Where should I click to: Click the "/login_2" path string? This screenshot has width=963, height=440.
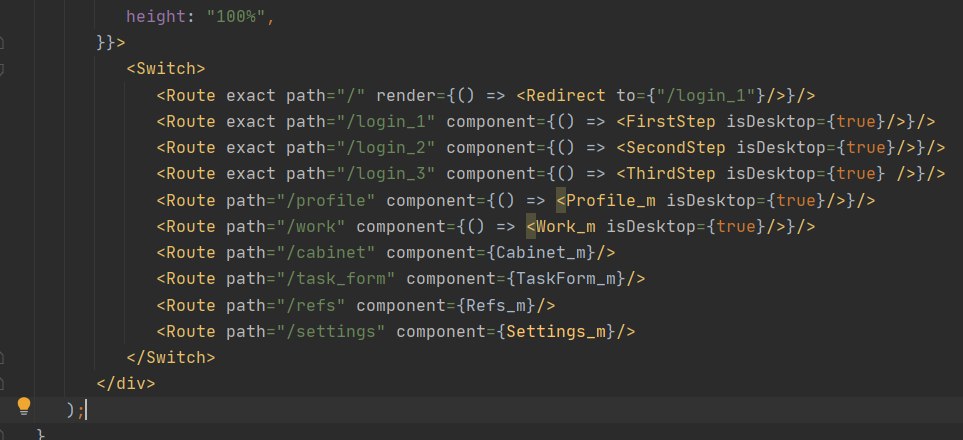click(x=386, y=147)
